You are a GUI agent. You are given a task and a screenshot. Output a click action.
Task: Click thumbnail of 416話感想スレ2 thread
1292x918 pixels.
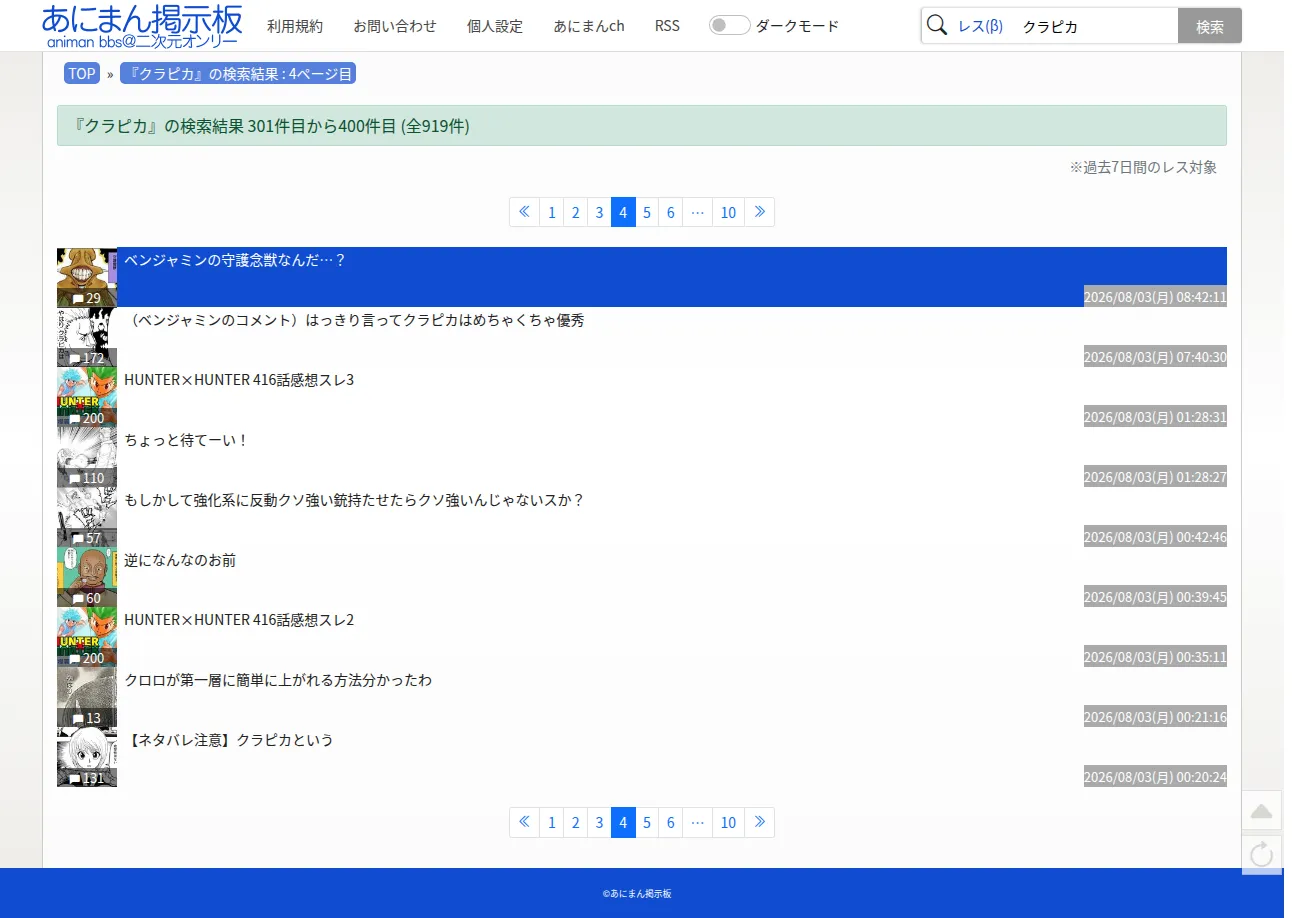click(x=87, y=637)
